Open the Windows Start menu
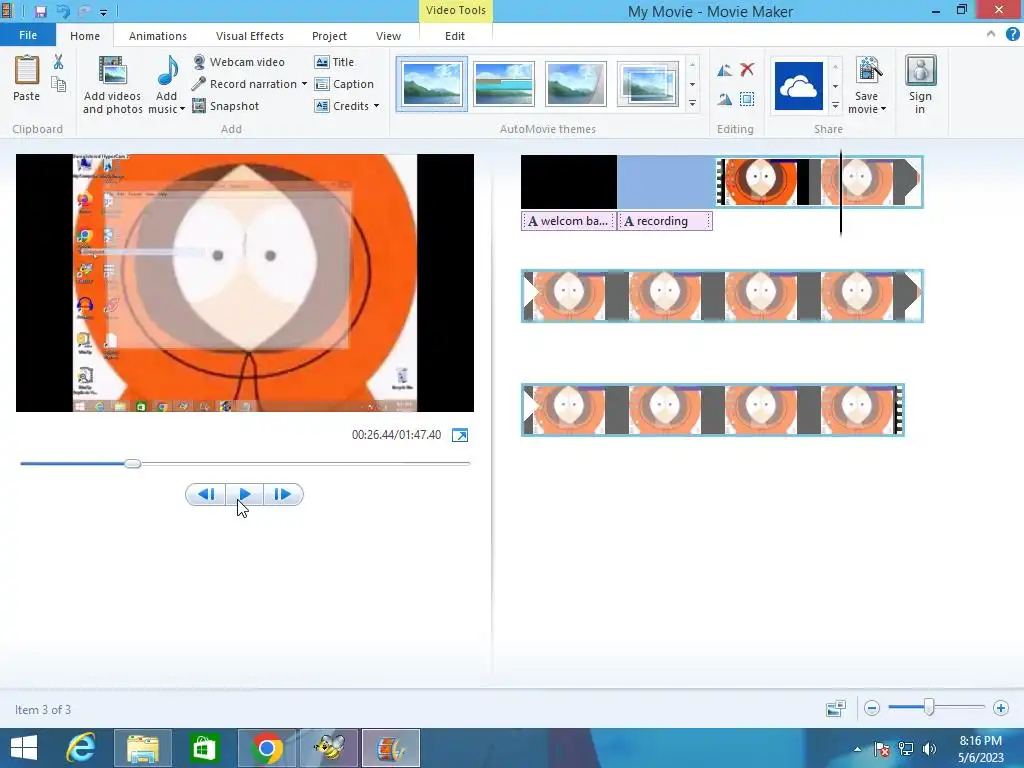 click(x=24, y=748)
